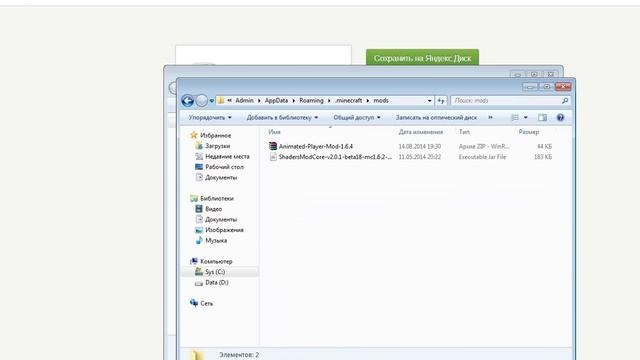This screenshot has height=360, width=640.
Task: Open Недавние места in favorites
Action: pos(227,156)
